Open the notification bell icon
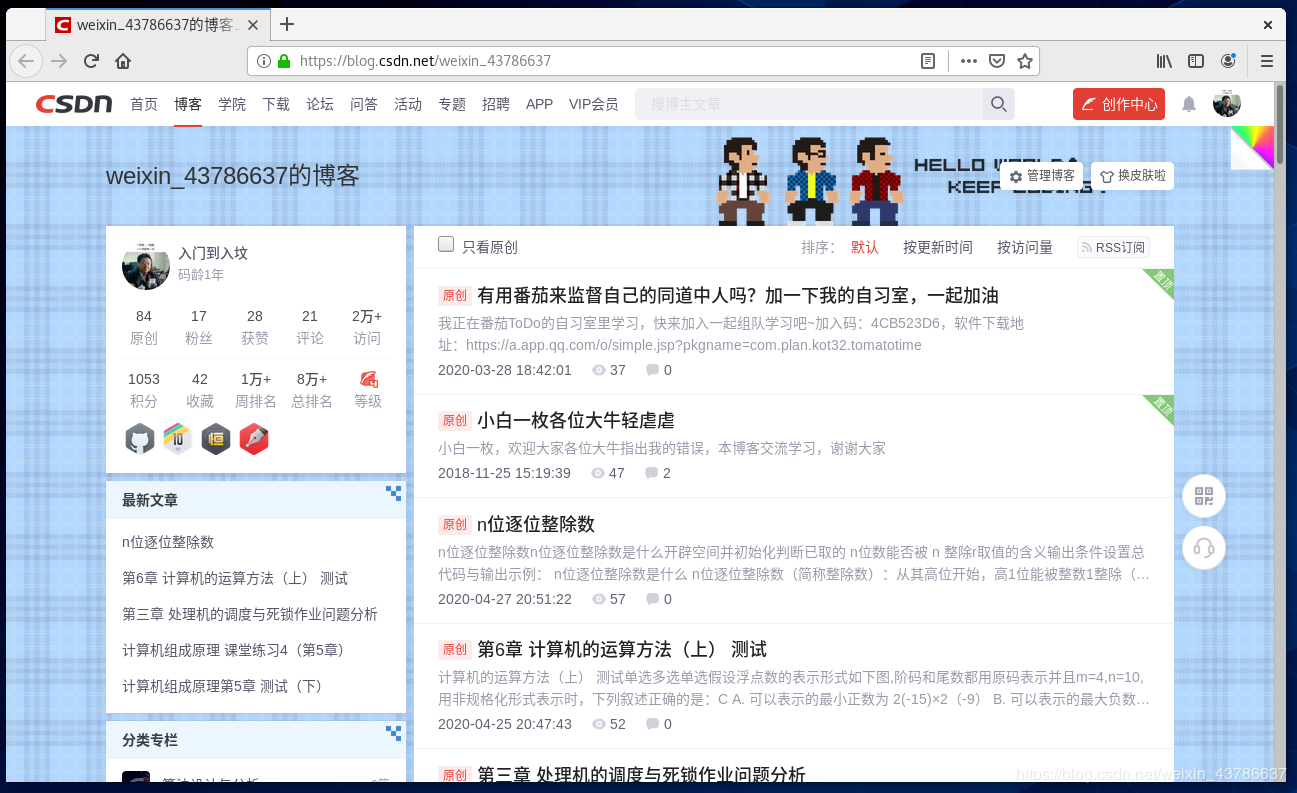1297x793 pixels. tap(1189, 103)
